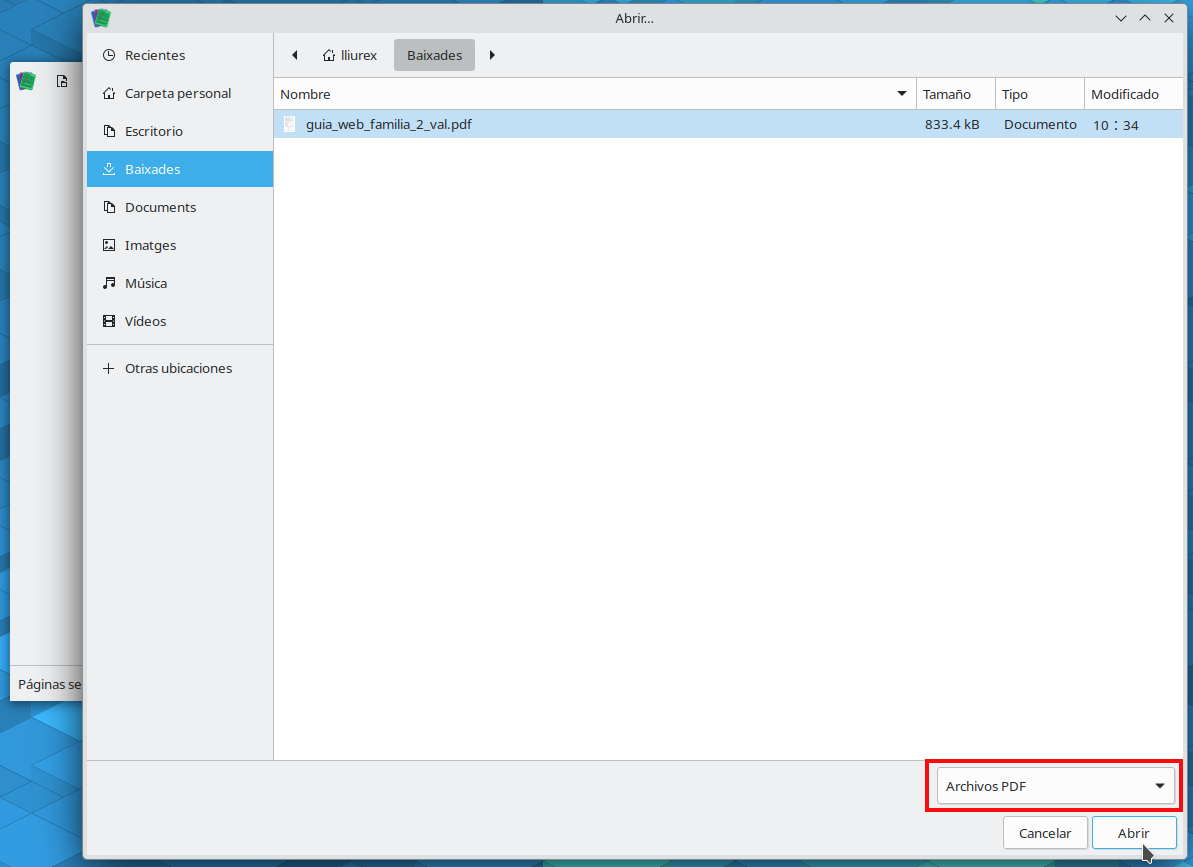
Task: Select Escritorio in the sidebar
Action: point(180,131)
